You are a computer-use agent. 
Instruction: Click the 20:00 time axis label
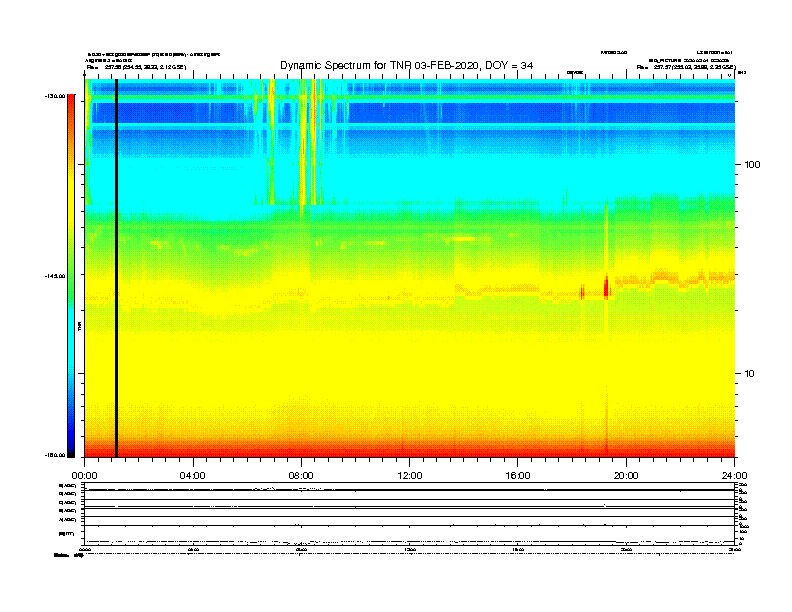tap(626, 476)
